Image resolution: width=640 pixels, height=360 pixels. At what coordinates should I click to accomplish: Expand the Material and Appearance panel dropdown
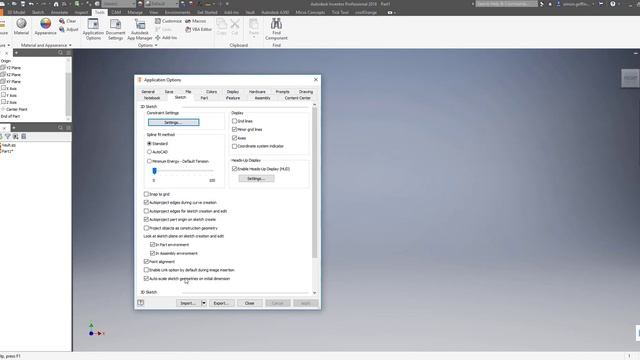pyautogui.click(x=70, y=45)
